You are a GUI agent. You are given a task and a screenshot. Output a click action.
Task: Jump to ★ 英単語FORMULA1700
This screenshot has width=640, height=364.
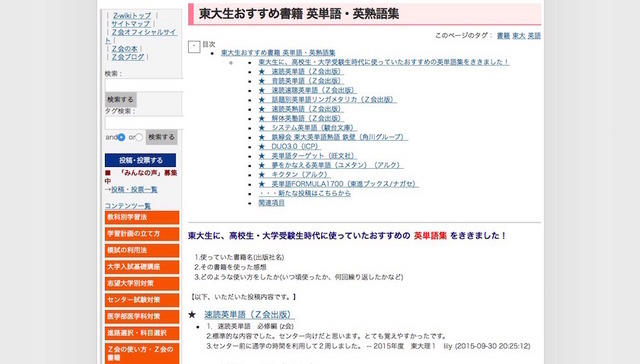(338, 184)
